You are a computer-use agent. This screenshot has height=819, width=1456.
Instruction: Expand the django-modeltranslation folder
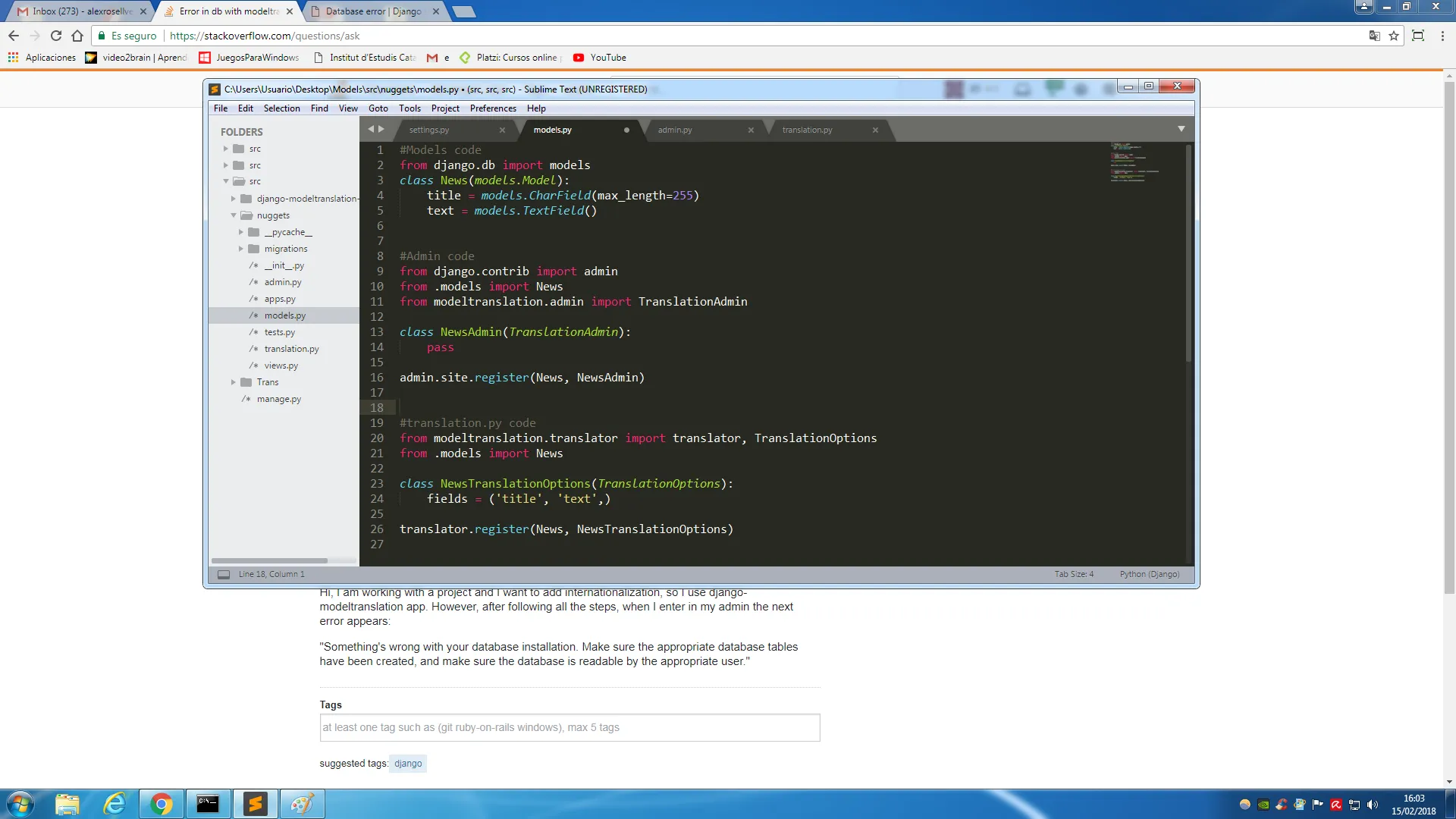pos(234,199)
